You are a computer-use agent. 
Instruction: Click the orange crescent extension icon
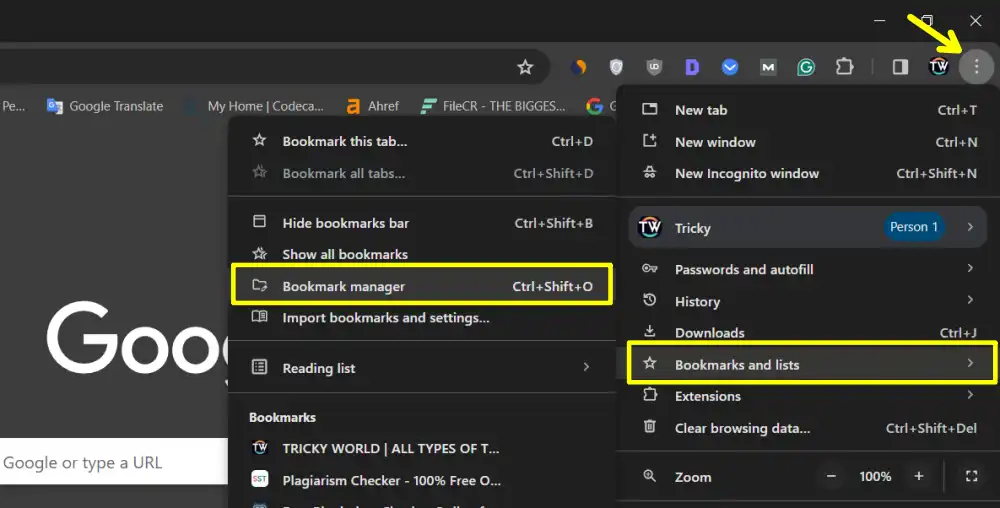click(x=578, y=67)
